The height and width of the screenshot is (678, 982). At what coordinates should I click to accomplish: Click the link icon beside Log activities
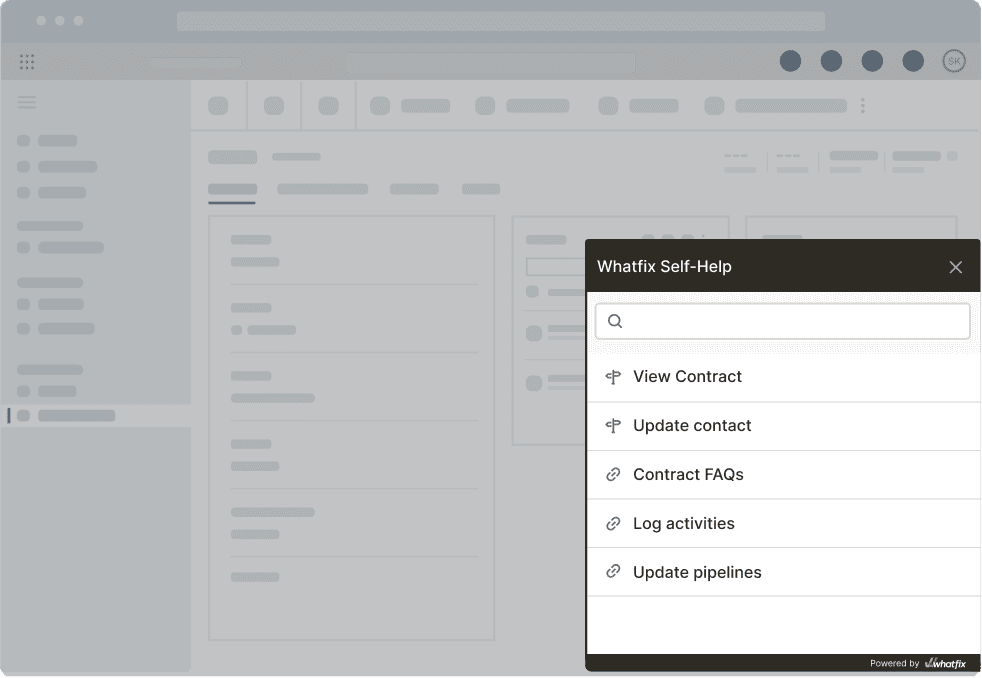click(x=613, y=524)
